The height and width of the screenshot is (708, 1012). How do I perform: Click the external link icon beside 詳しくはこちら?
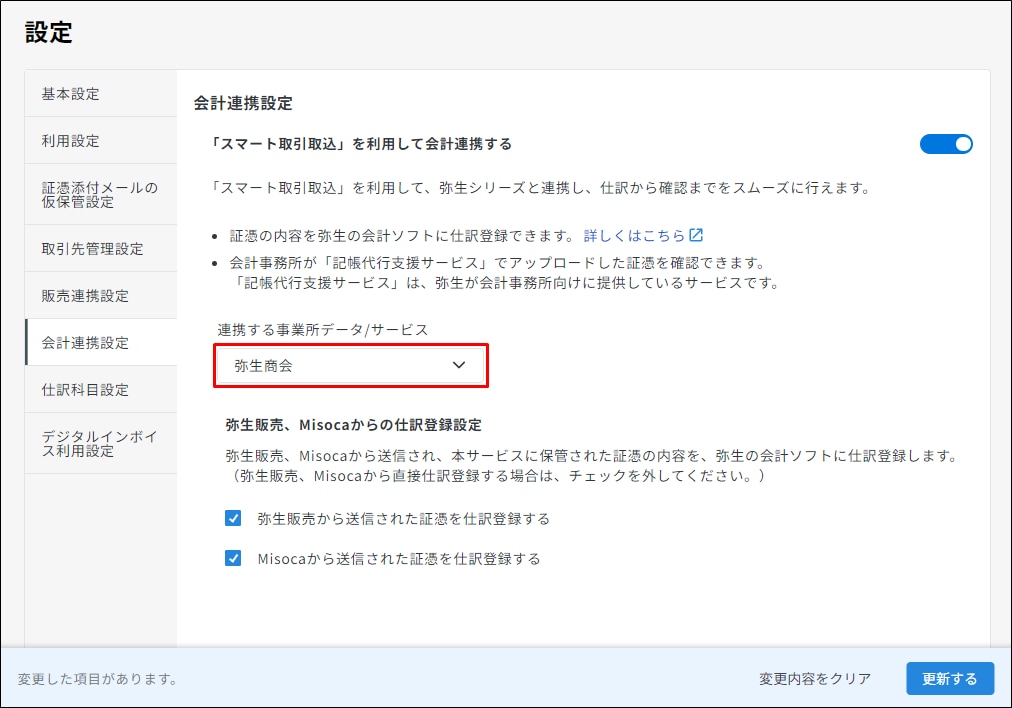click(x=696, y=235)
